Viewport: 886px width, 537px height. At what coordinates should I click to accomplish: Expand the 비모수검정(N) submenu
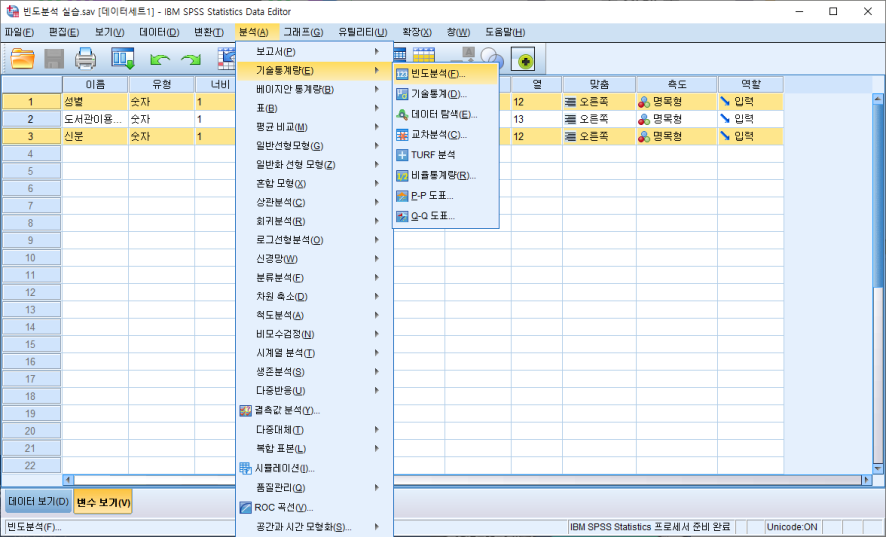[314, 334]
